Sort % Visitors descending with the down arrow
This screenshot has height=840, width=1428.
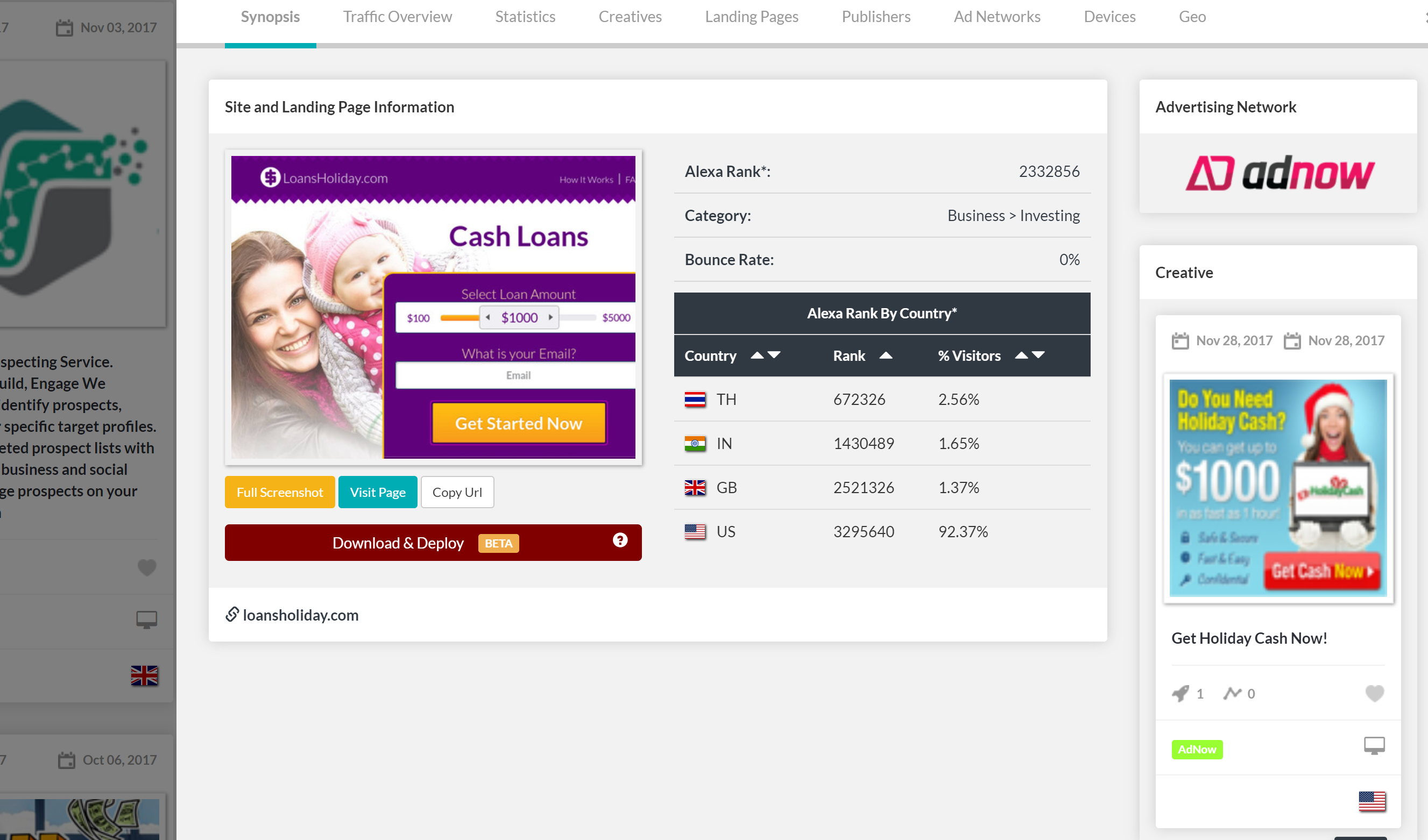click(x=1038, y=355)
